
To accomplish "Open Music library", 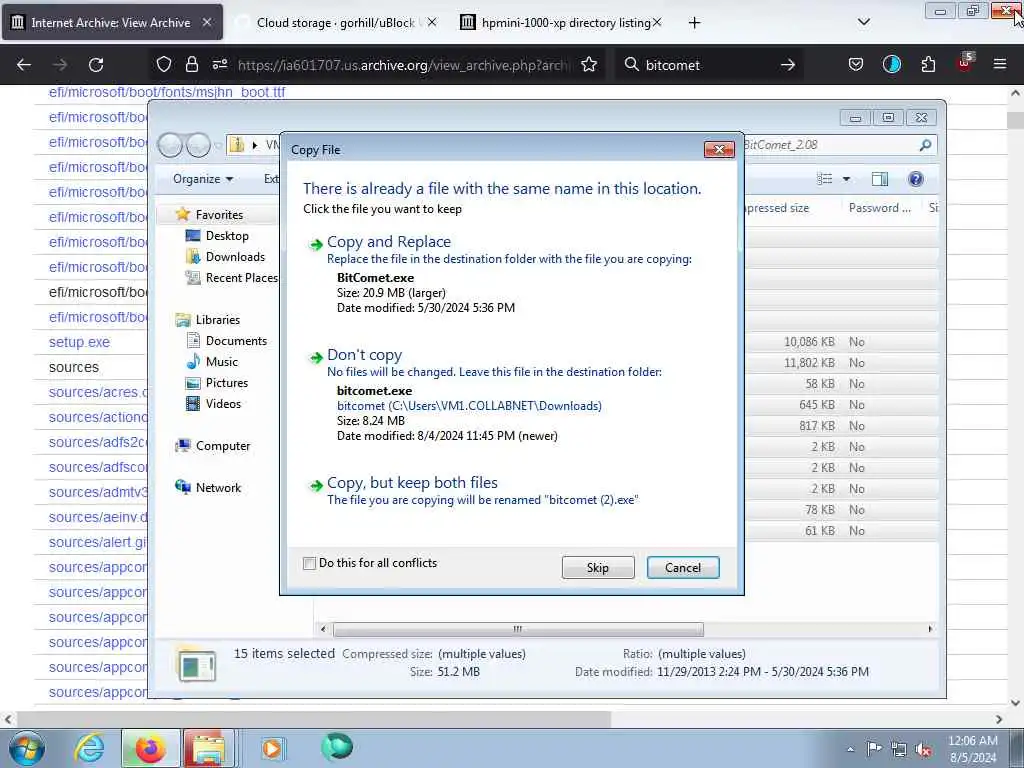I will [x=221, y=361].
